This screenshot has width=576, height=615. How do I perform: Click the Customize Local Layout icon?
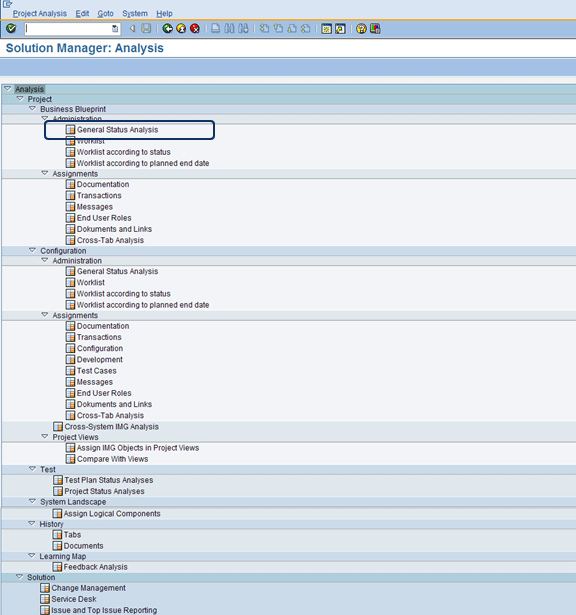pos(375,29)
